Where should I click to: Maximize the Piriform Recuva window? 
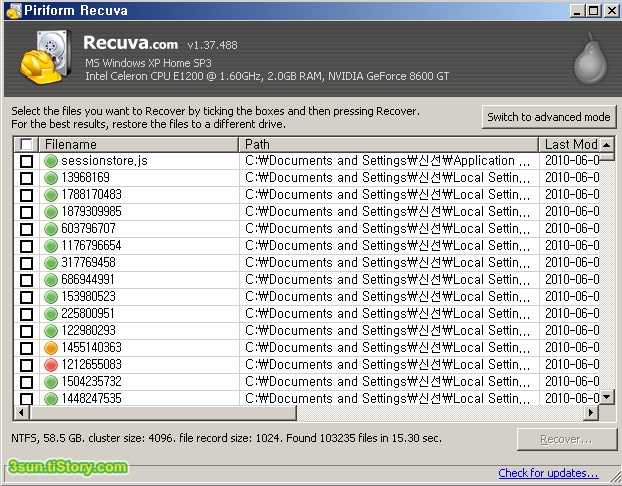point(594,11)
